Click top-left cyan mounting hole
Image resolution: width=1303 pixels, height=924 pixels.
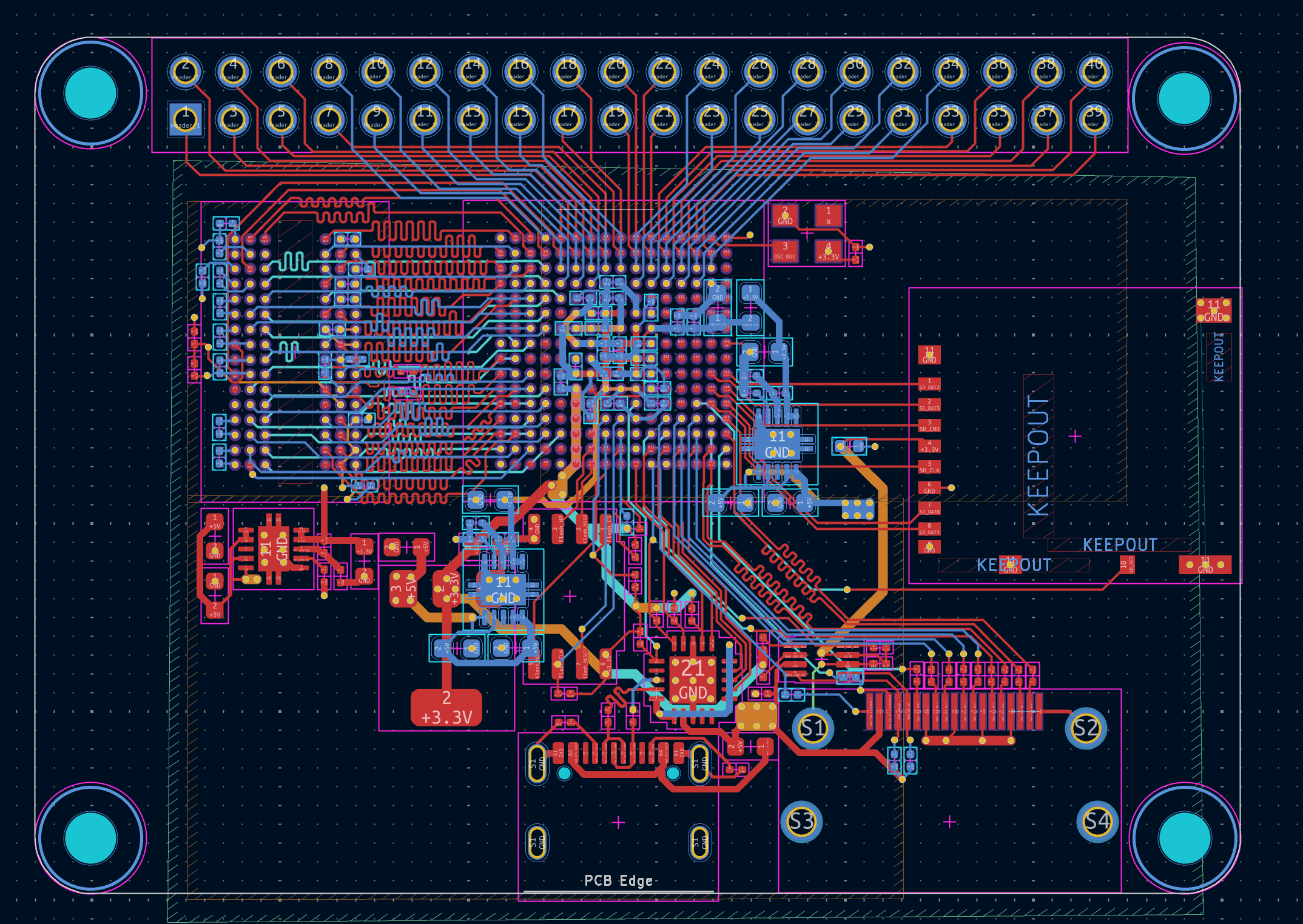90,93
